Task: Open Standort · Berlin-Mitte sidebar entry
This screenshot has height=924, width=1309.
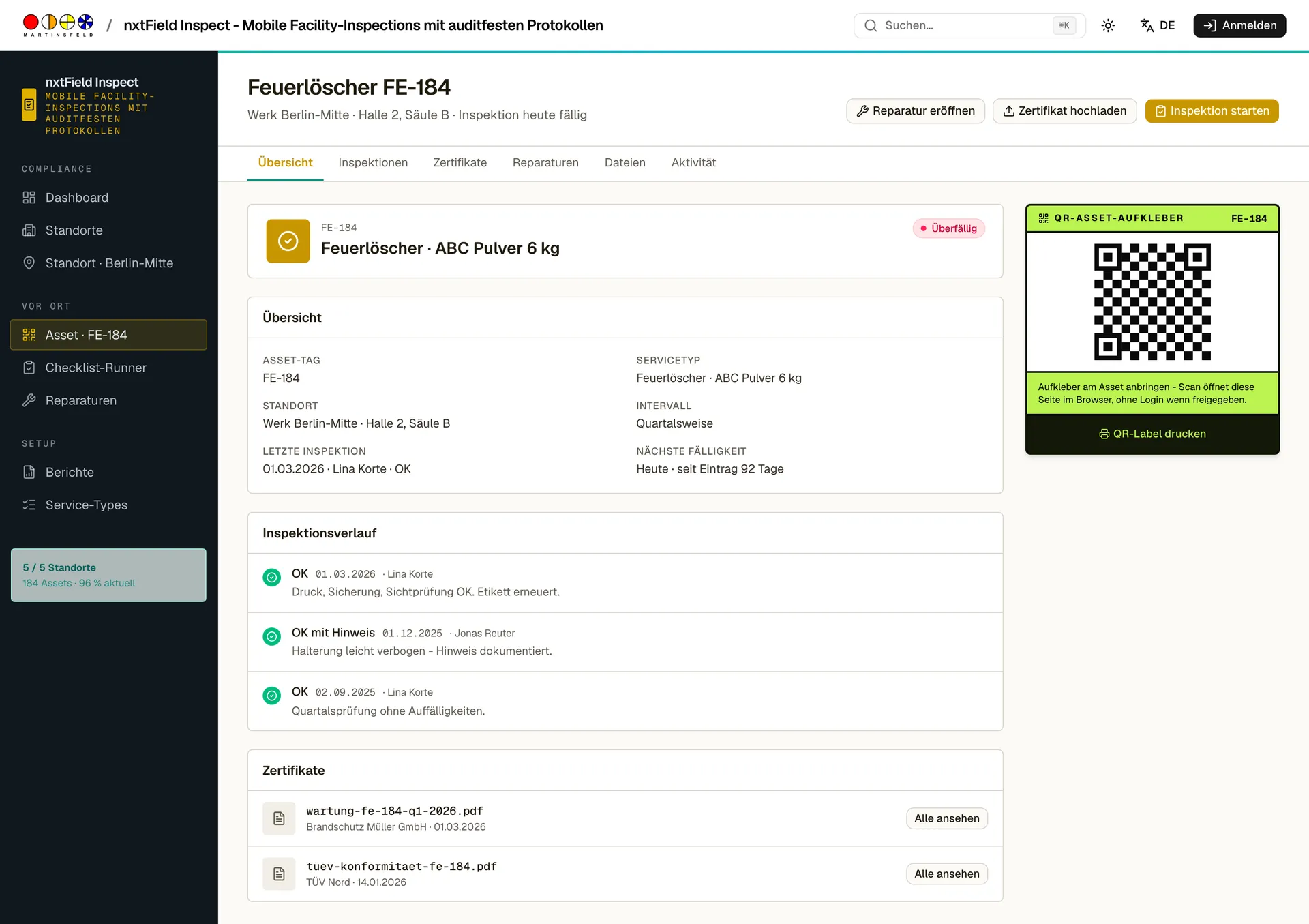Action: [108, 263]
